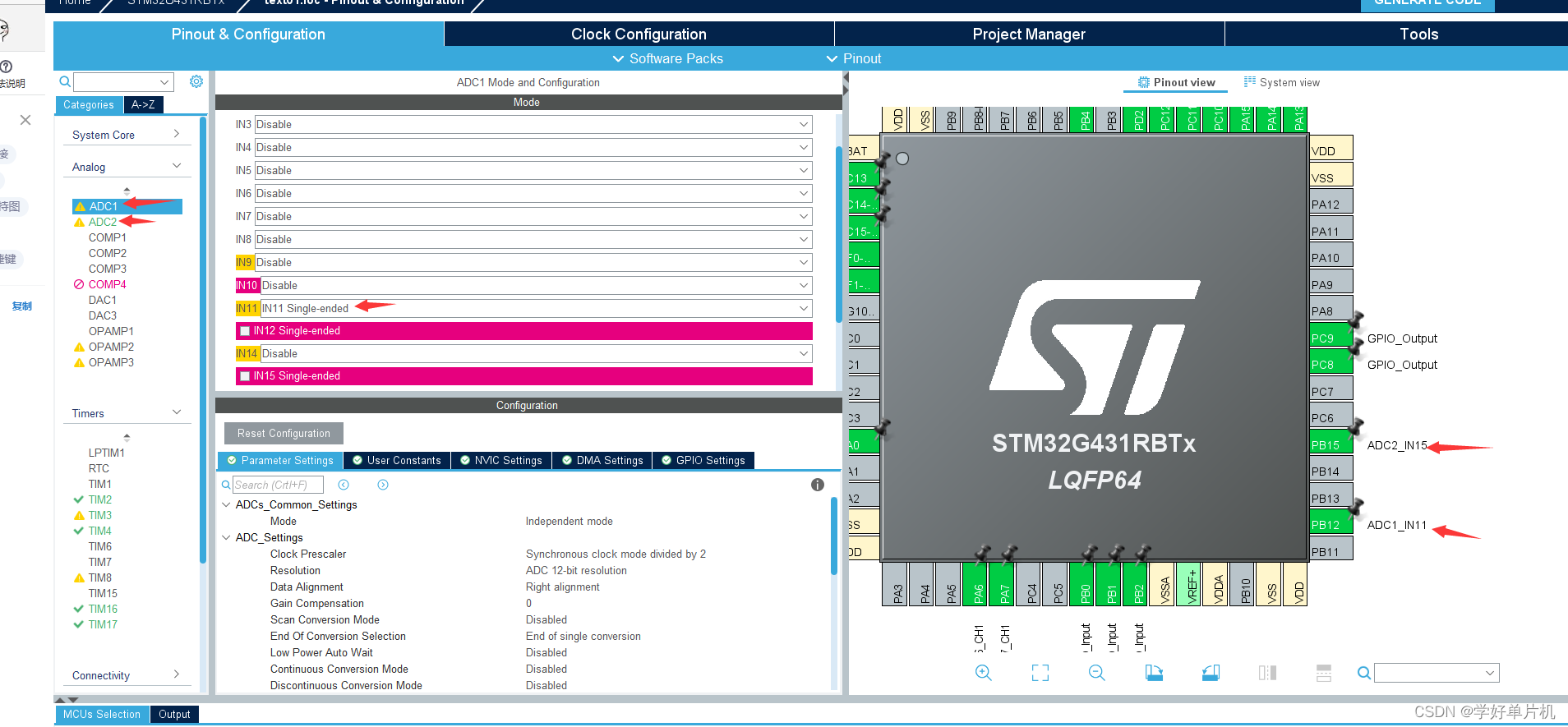Click the pin search magnifier icon
Image resolution: width=1568 pixels, height=727 pixels.
click(x=1363, y=673)
